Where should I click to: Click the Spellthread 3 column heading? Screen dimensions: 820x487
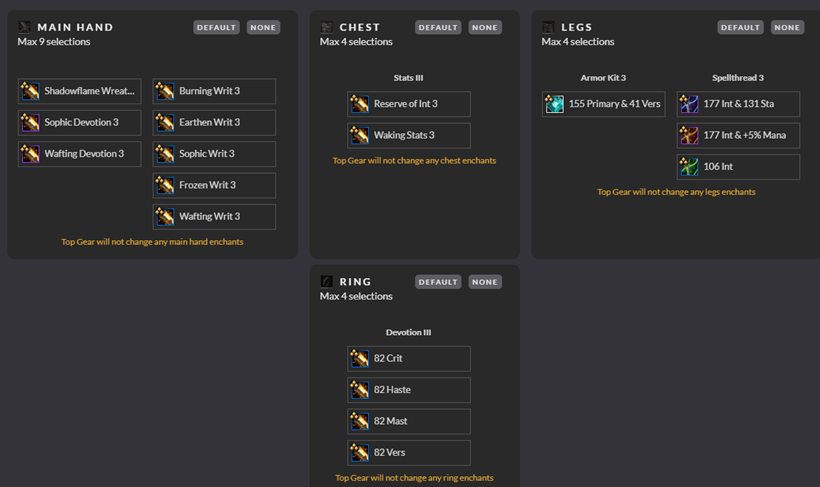(738, 77)
